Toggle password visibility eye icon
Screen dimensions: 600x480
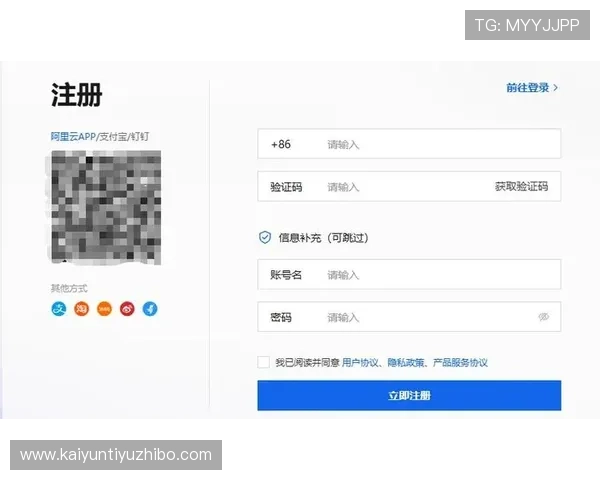(x=543, y=317)
